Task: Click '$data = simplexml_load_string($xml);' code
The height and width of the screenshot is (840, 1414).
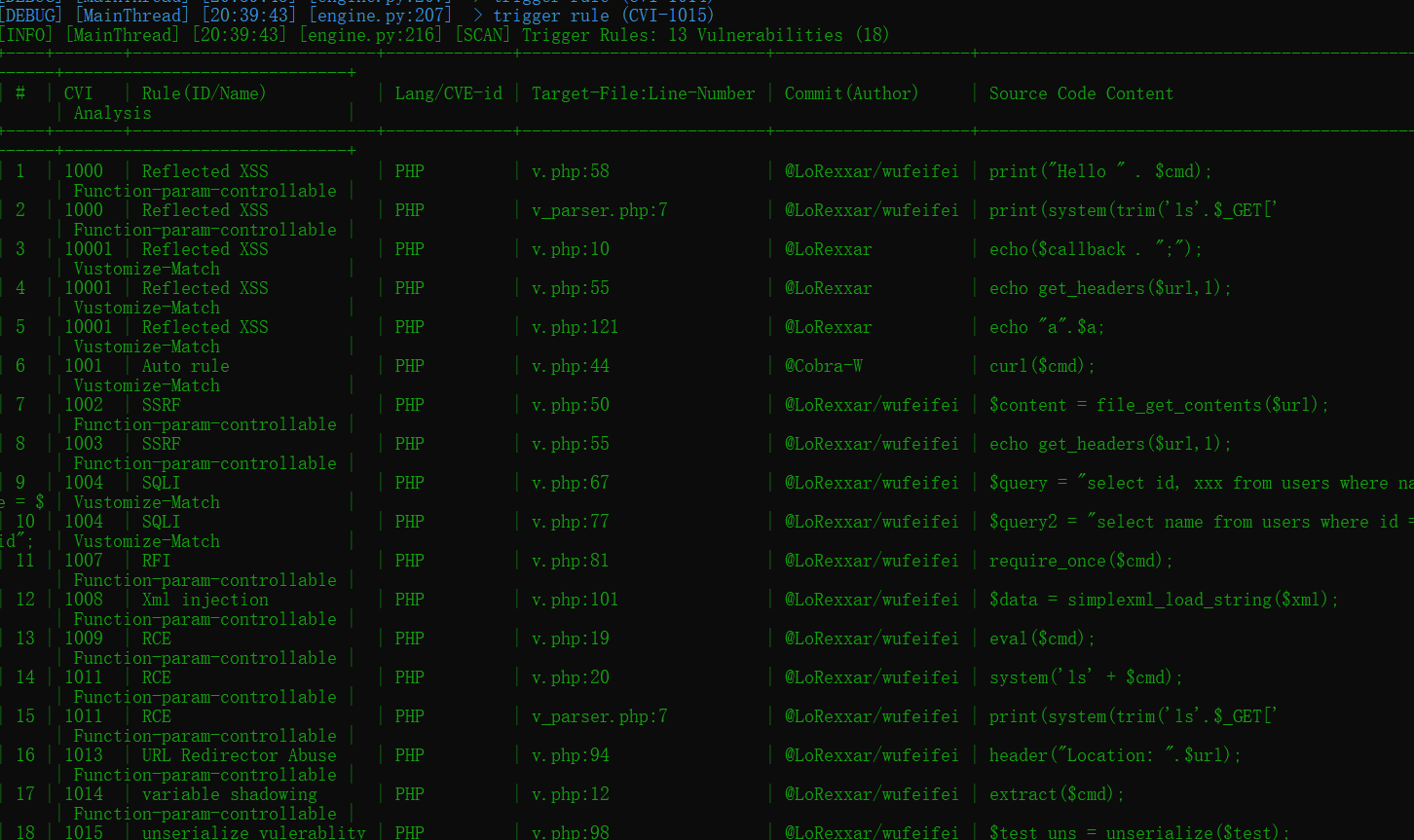Action: 1165,600
